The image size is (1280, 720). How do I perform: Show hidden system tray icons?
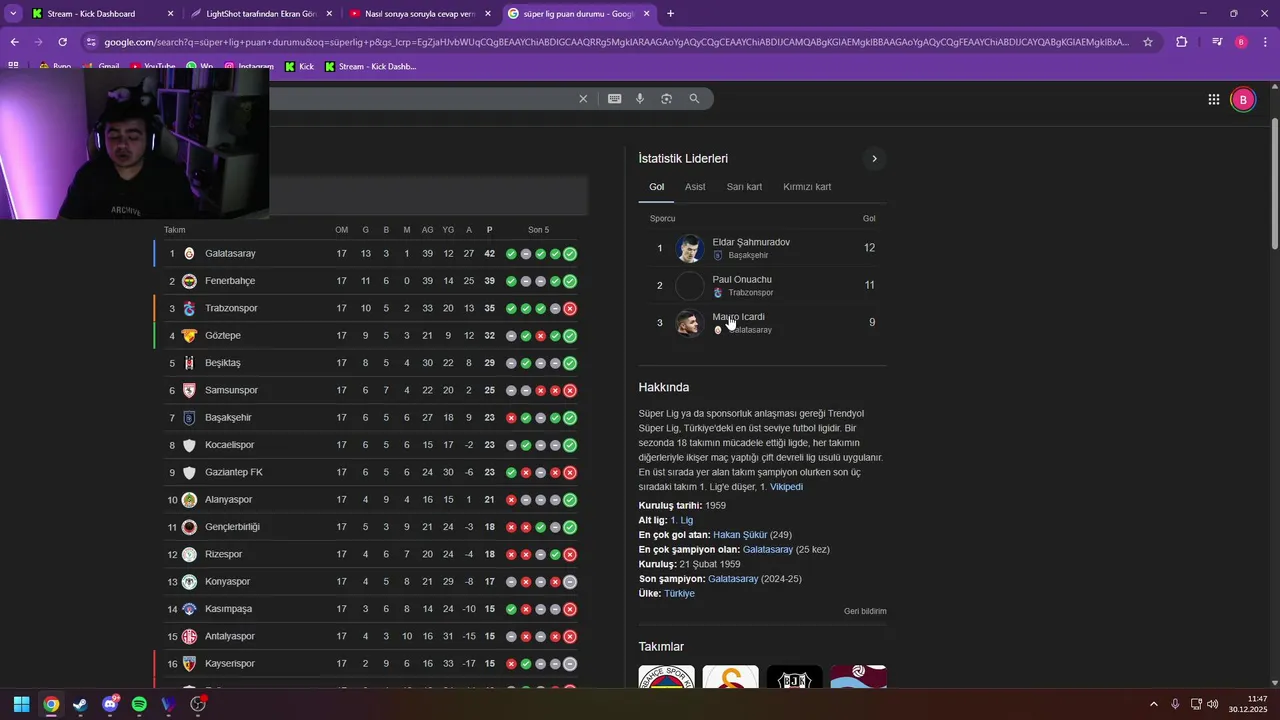(1153, 704)
